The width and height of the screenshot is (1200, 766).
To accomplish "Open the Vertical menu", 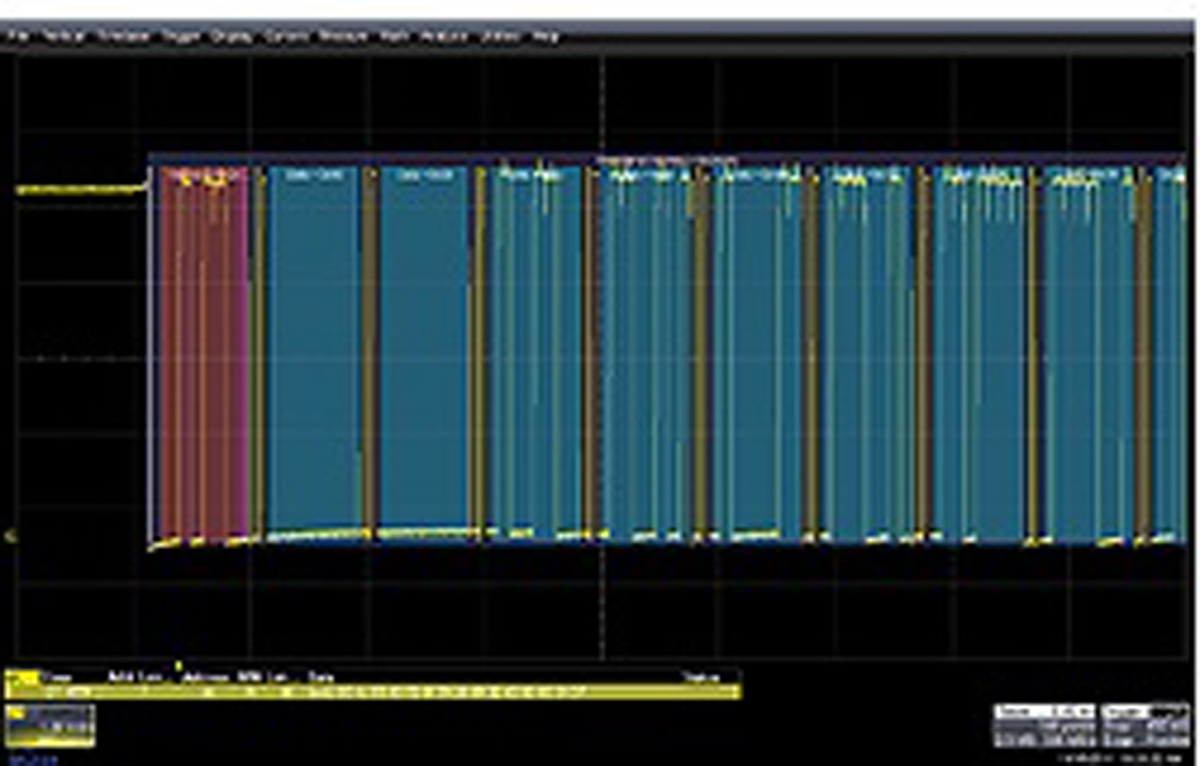I will pos(62,36).
